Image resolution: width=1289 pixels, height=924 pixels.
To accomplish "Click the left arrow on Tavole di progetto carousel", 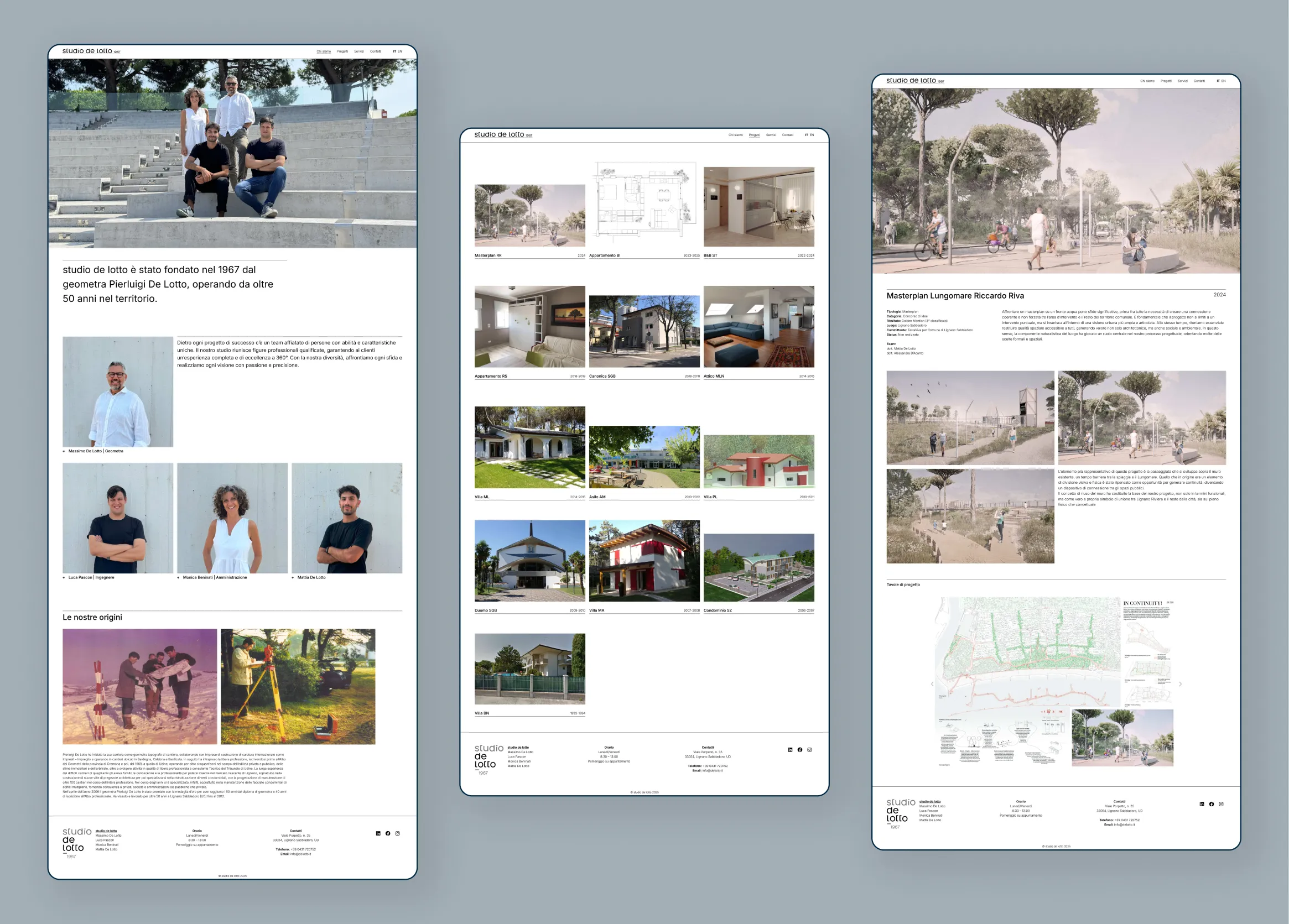I will coord(933,684).
